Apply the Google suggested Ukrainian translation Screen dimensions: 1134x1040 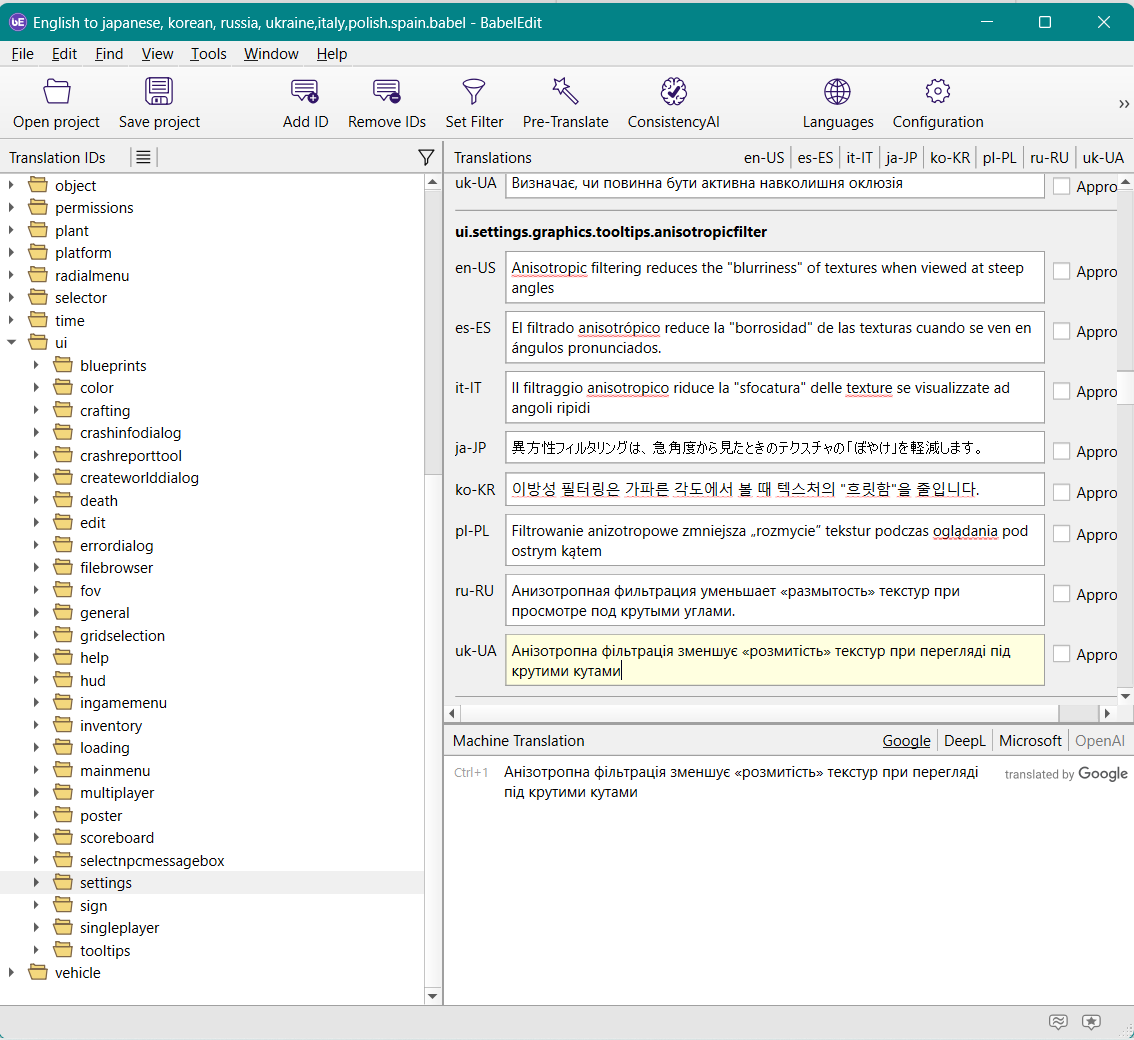tap(740, 782)
